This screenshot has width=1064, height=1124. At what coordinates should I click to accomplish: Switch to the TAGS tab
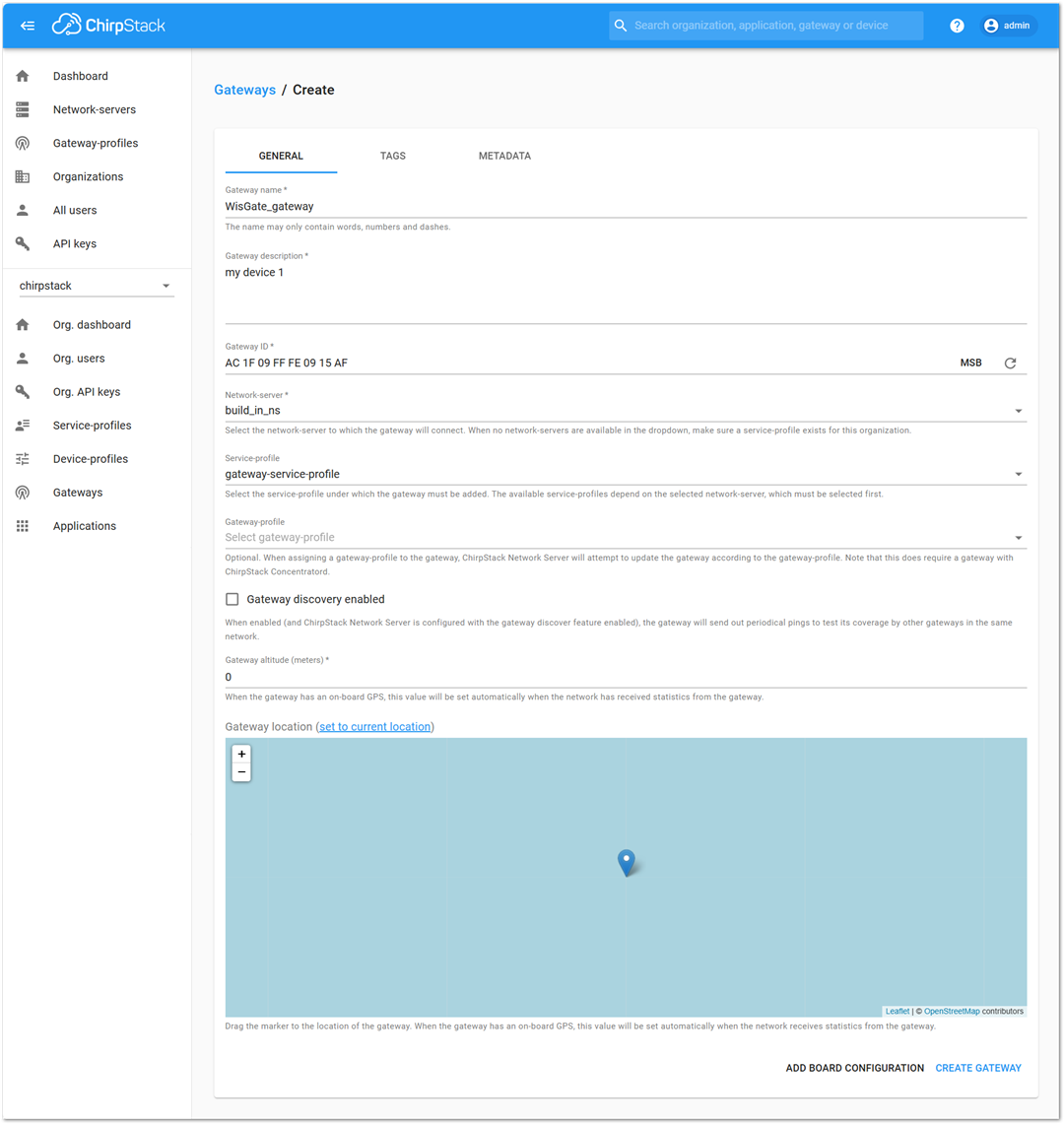pos(393,156)
